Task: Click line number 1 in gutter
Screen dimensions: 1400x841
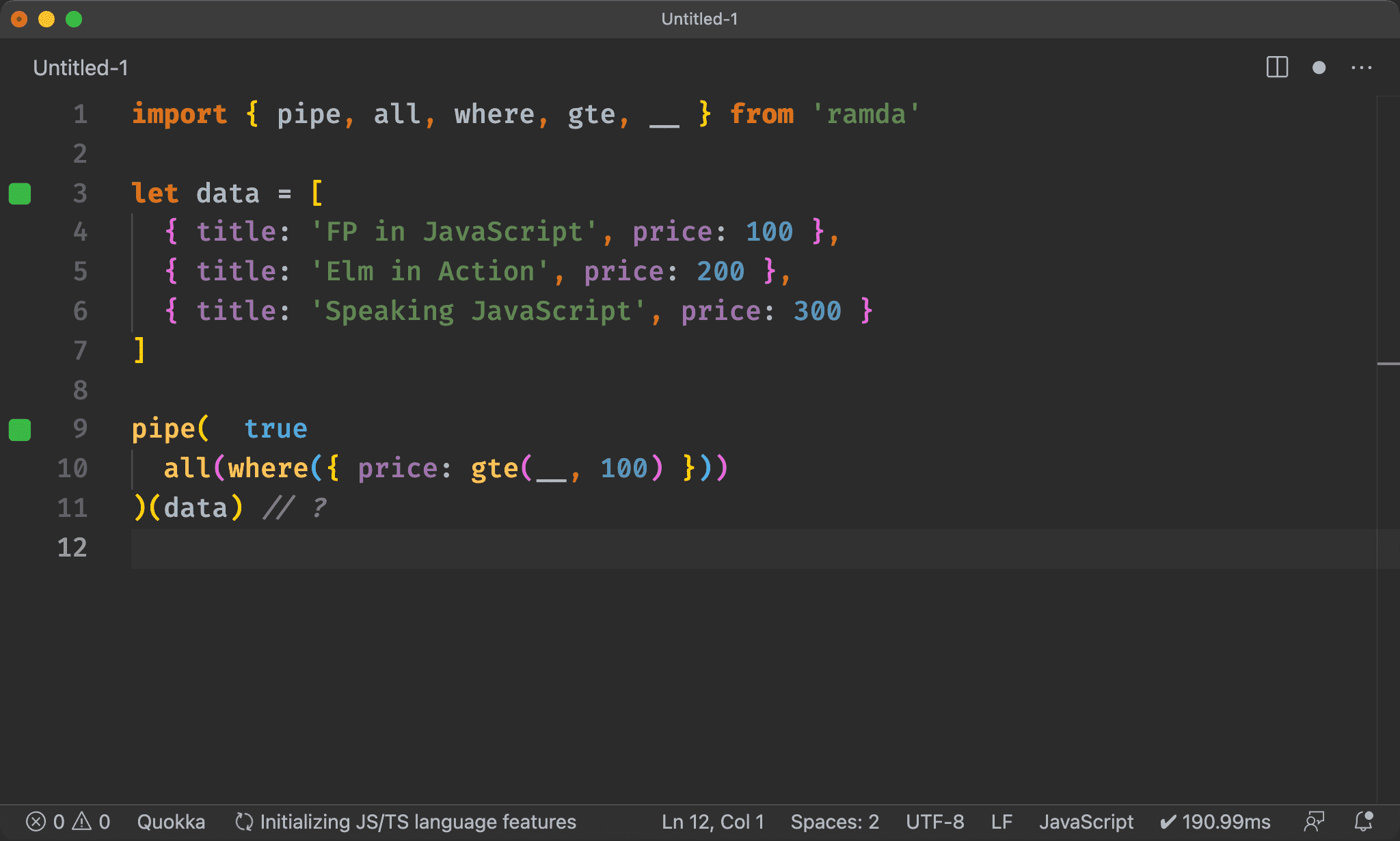Action: point(80,114)
